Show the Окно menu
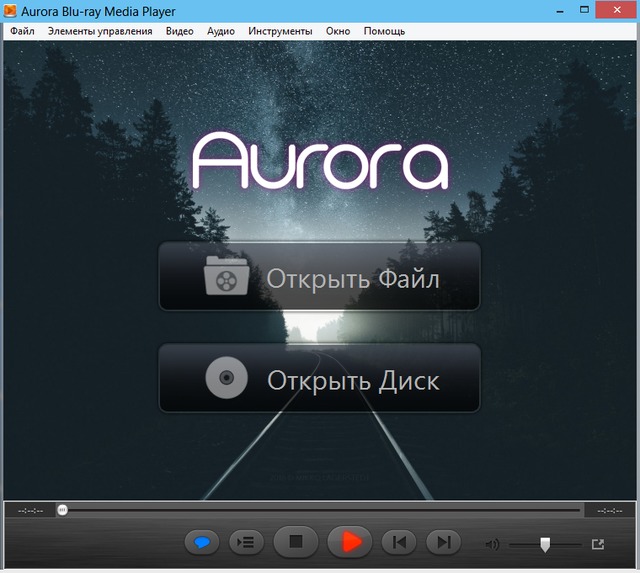The width and height of the screenshot is (640, 573). [x=338, y=31]
